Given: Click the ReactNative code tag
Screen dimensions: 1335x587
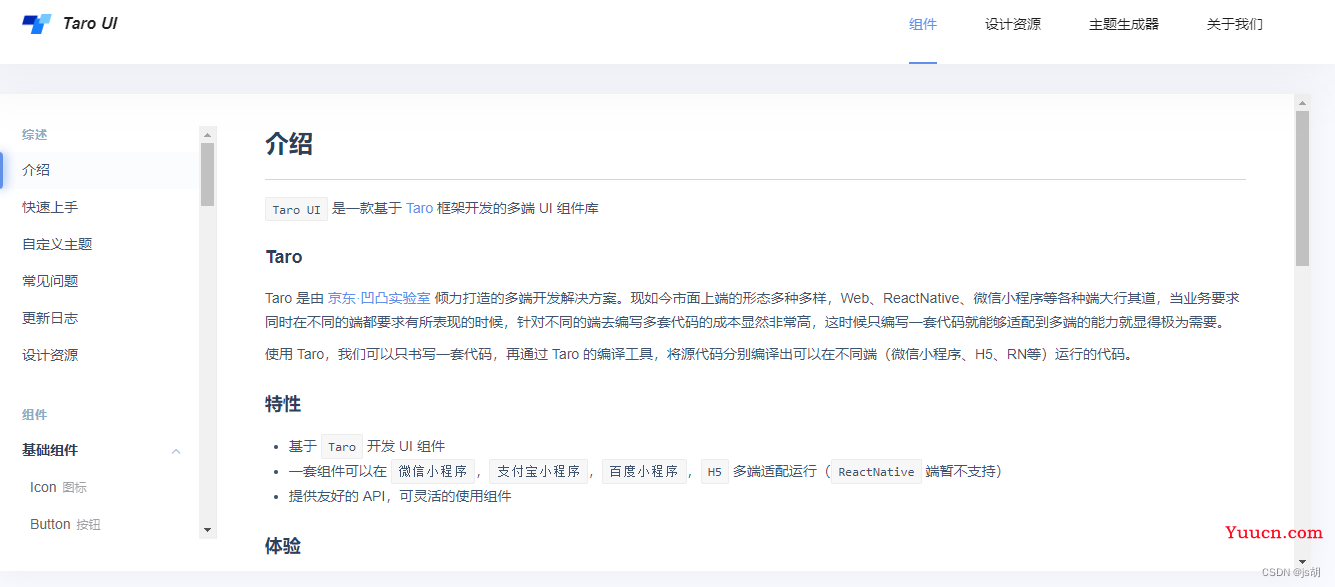Looking at the screenshot, I should coord(877,471).
